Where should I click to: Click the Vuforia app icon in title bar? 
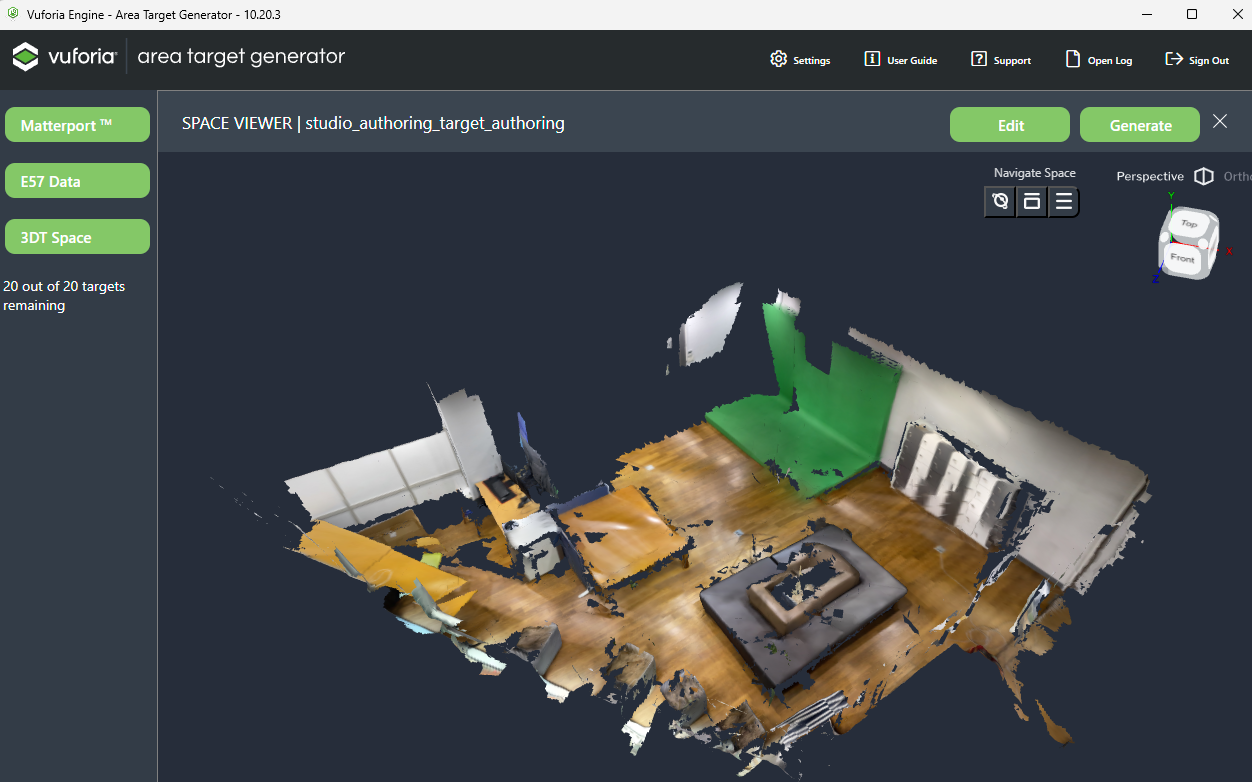pos(12,14)
